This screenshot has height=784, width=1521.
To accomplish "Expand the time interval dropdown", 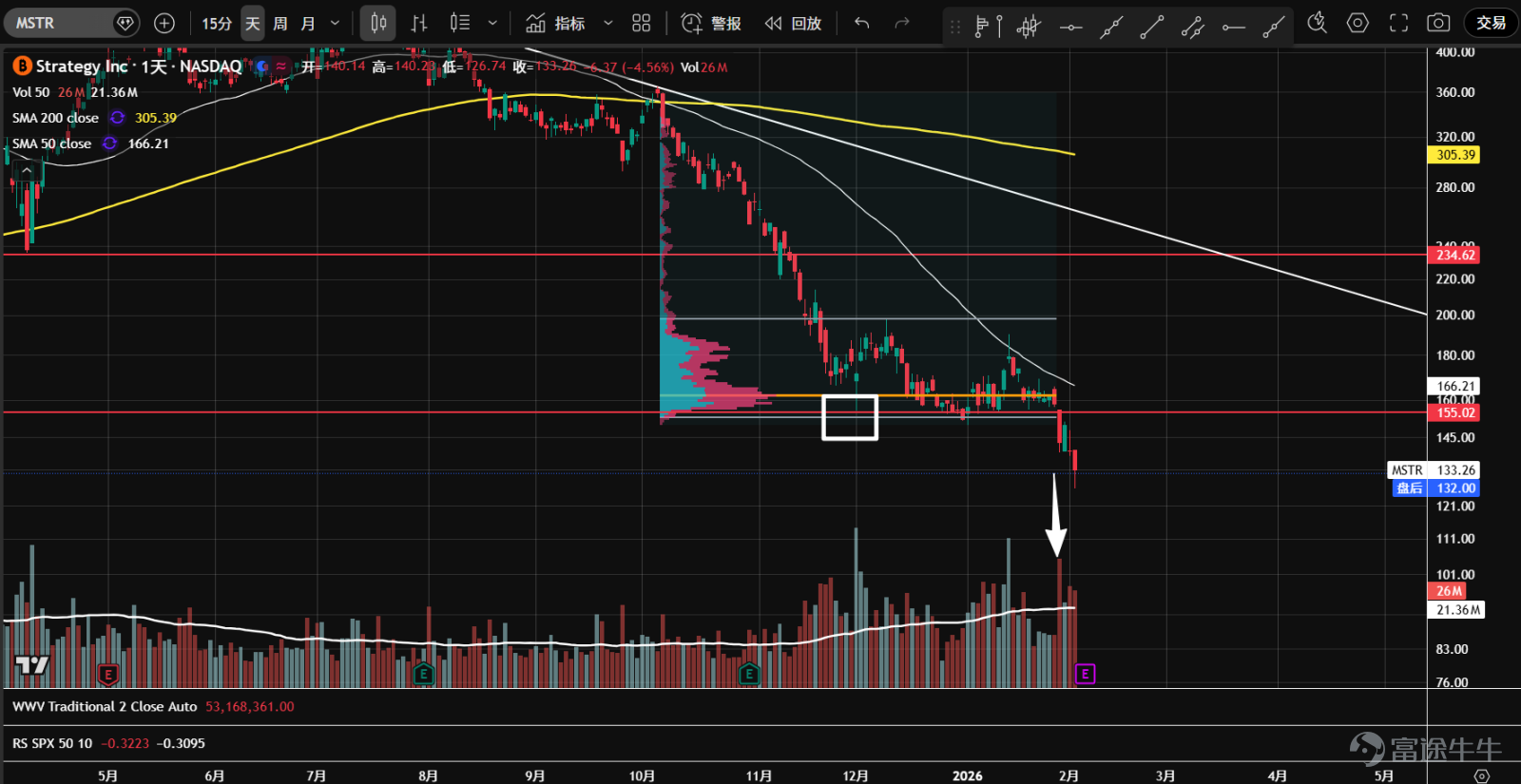I will click(x=335, y=23).
